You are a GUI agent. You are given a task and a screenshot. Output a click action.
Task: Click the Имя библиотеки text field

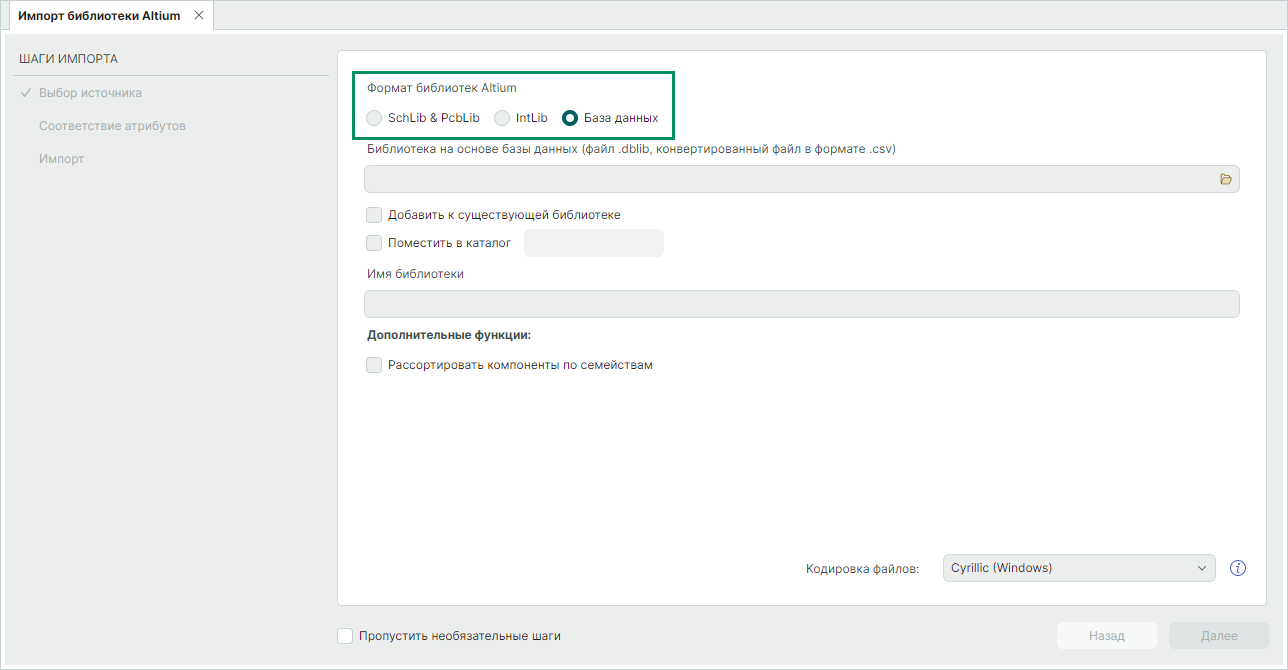tap(801, 304)
